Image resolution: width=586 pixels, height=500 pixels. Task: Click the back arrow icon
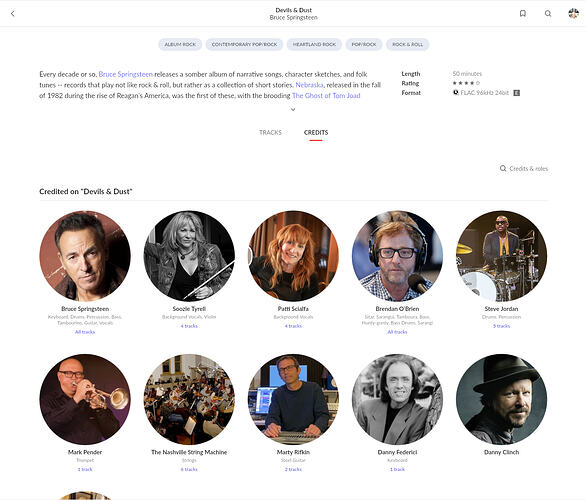(13, 14)
